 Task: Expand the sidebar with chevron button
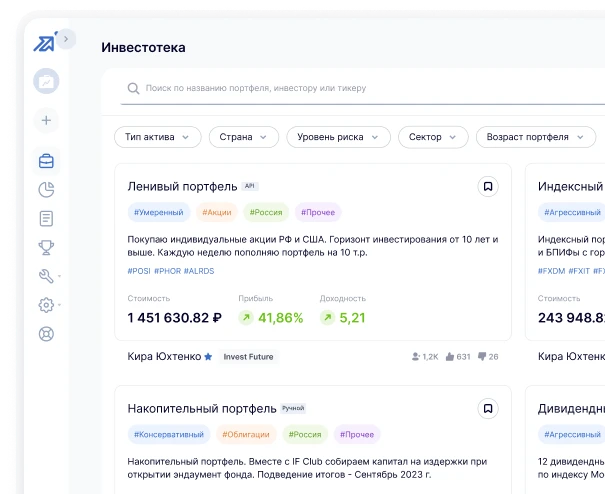(66, 39)
